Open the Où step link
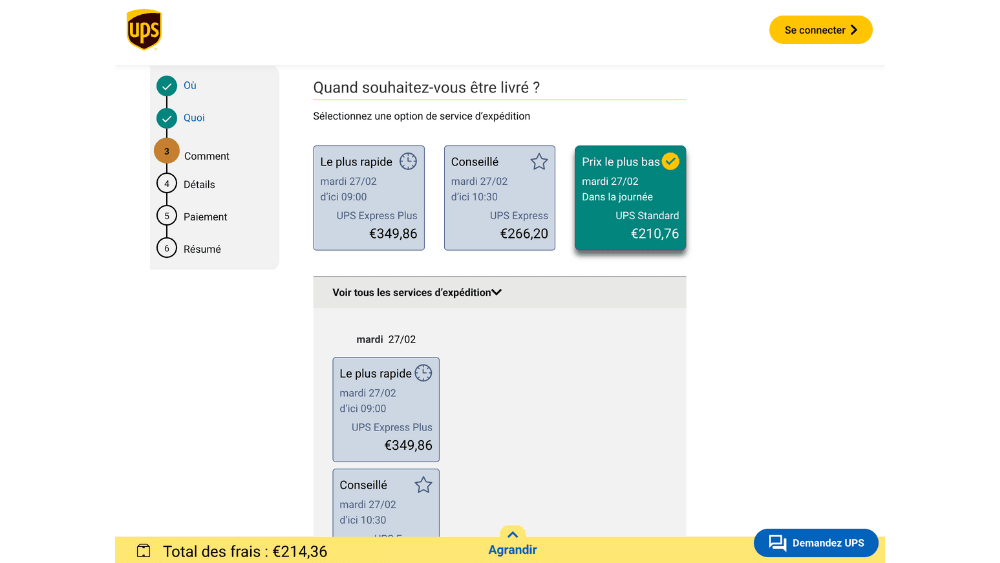 pyautogui.click(x=190, y=85)
